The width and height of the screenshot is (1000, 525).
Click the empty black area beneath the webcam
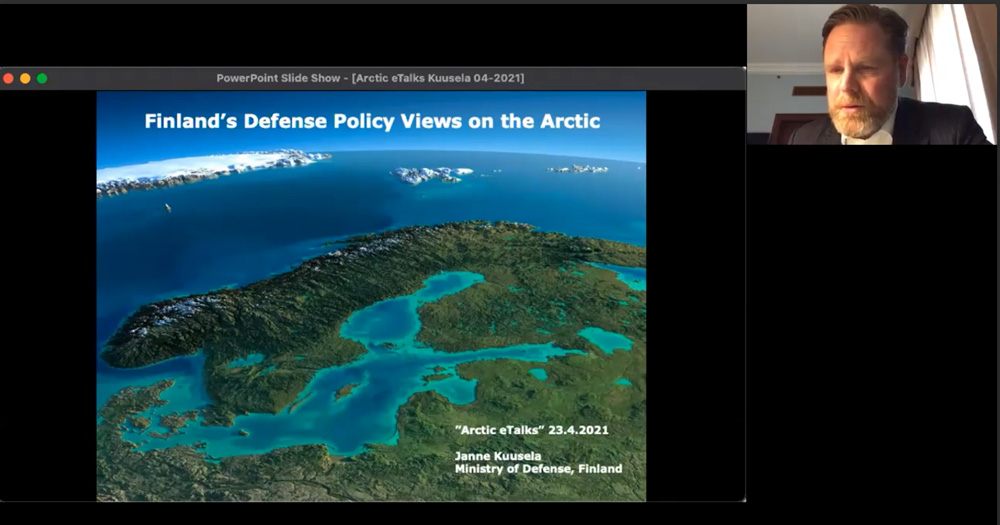point(871,330)
